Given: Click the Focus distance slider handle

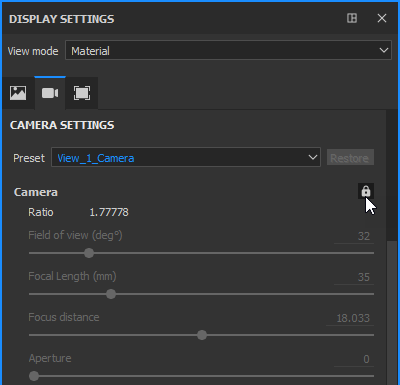Looking at the screenshot, I should pyautogui.click(x=202, y=335).
